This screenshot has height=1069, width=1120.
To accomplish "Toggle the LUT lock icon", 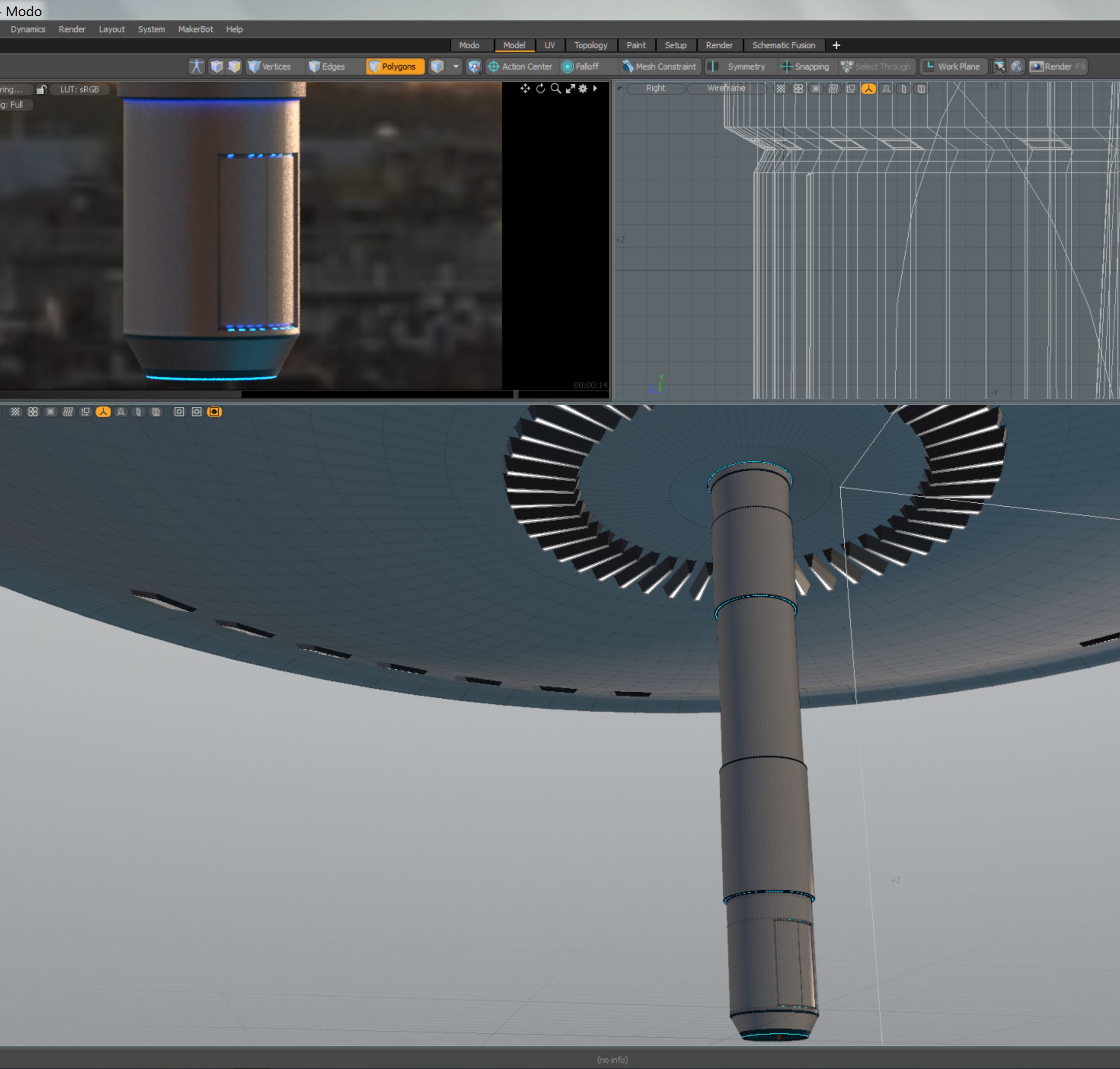I will 41,89.
